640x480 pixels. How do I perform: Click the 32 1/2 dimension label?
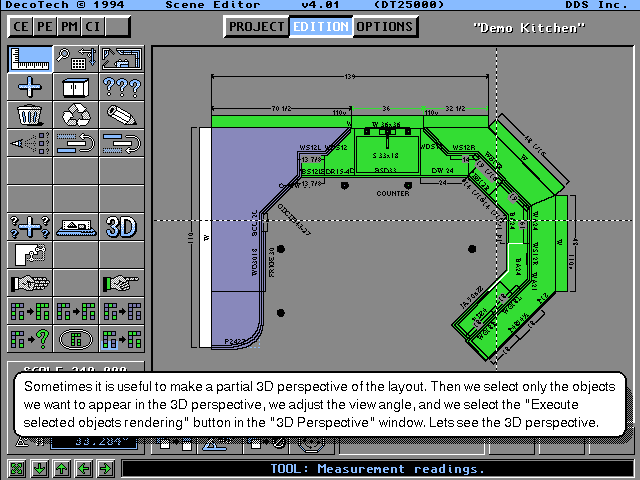pyautogui.click(x=455, y=109)
